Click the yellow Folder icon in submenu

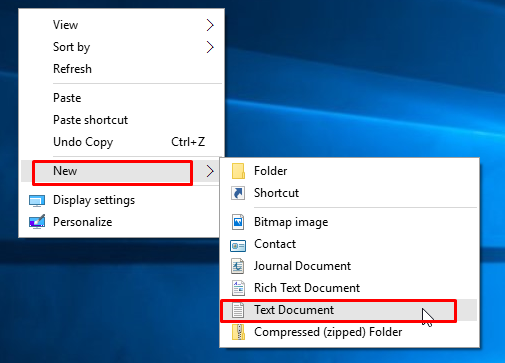point(238,171)
